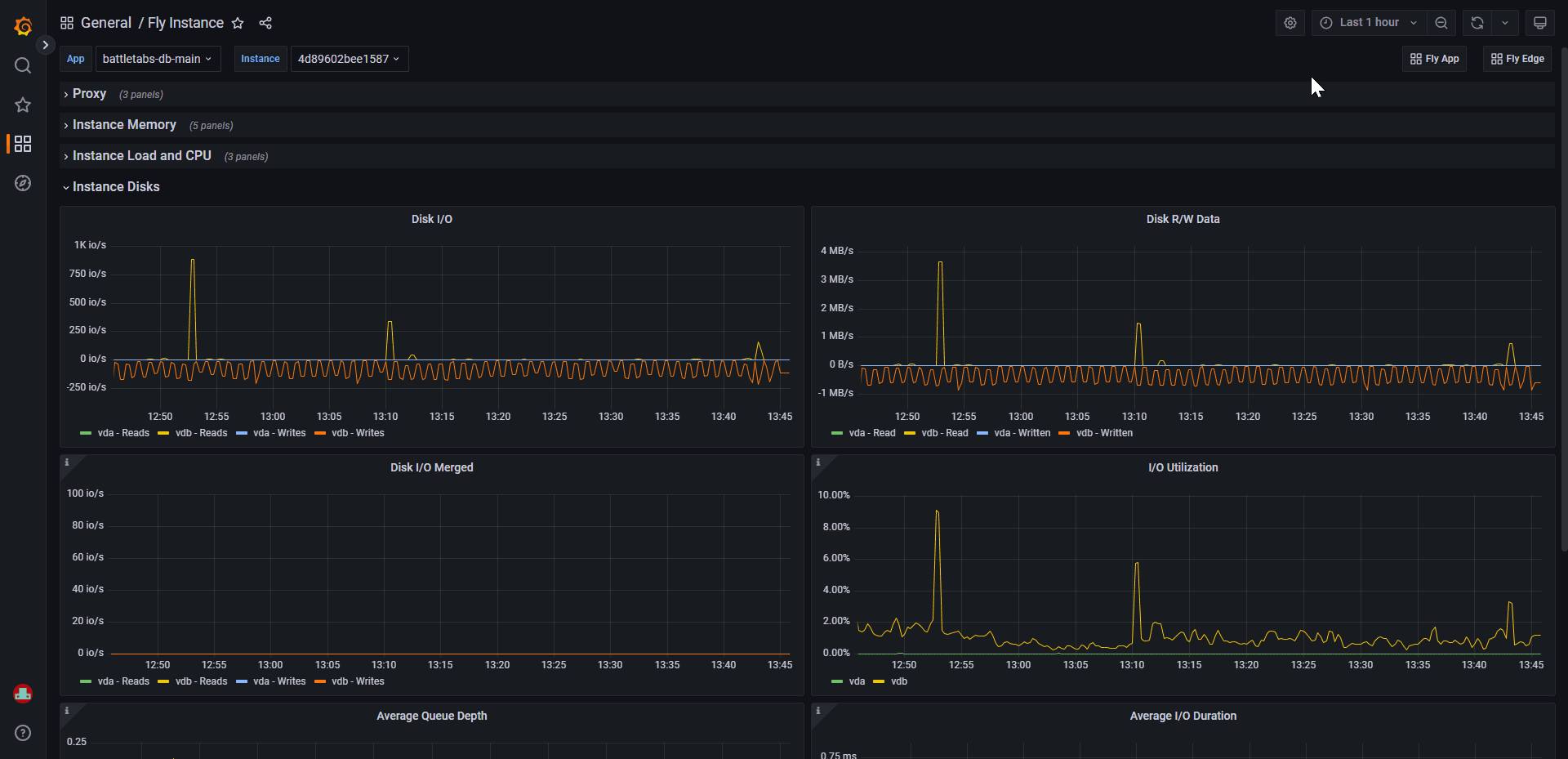
Task: Collapse the Instance Disks row
Action: click(x=116, y=187)
